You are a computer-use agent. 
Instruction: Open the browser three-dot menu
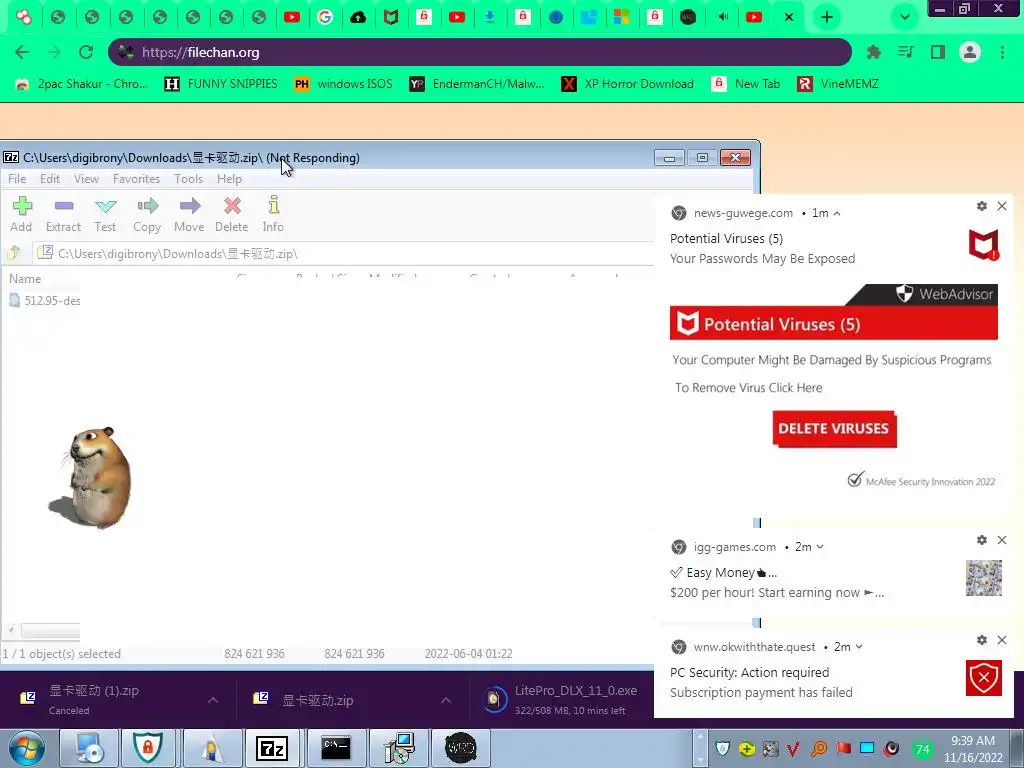pos(1002,52)
